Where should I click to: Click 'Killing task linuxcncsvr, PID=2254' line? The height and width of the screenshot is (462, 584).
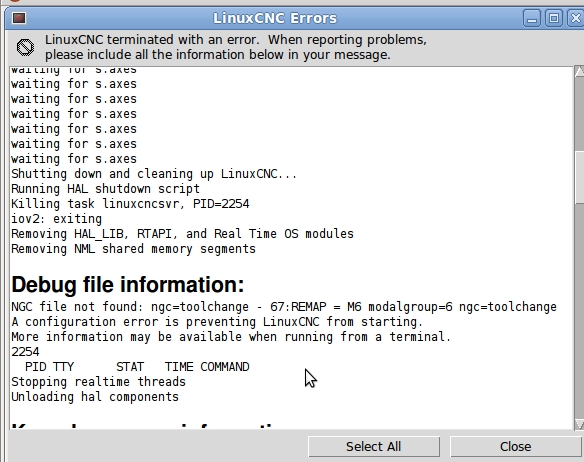130,204
